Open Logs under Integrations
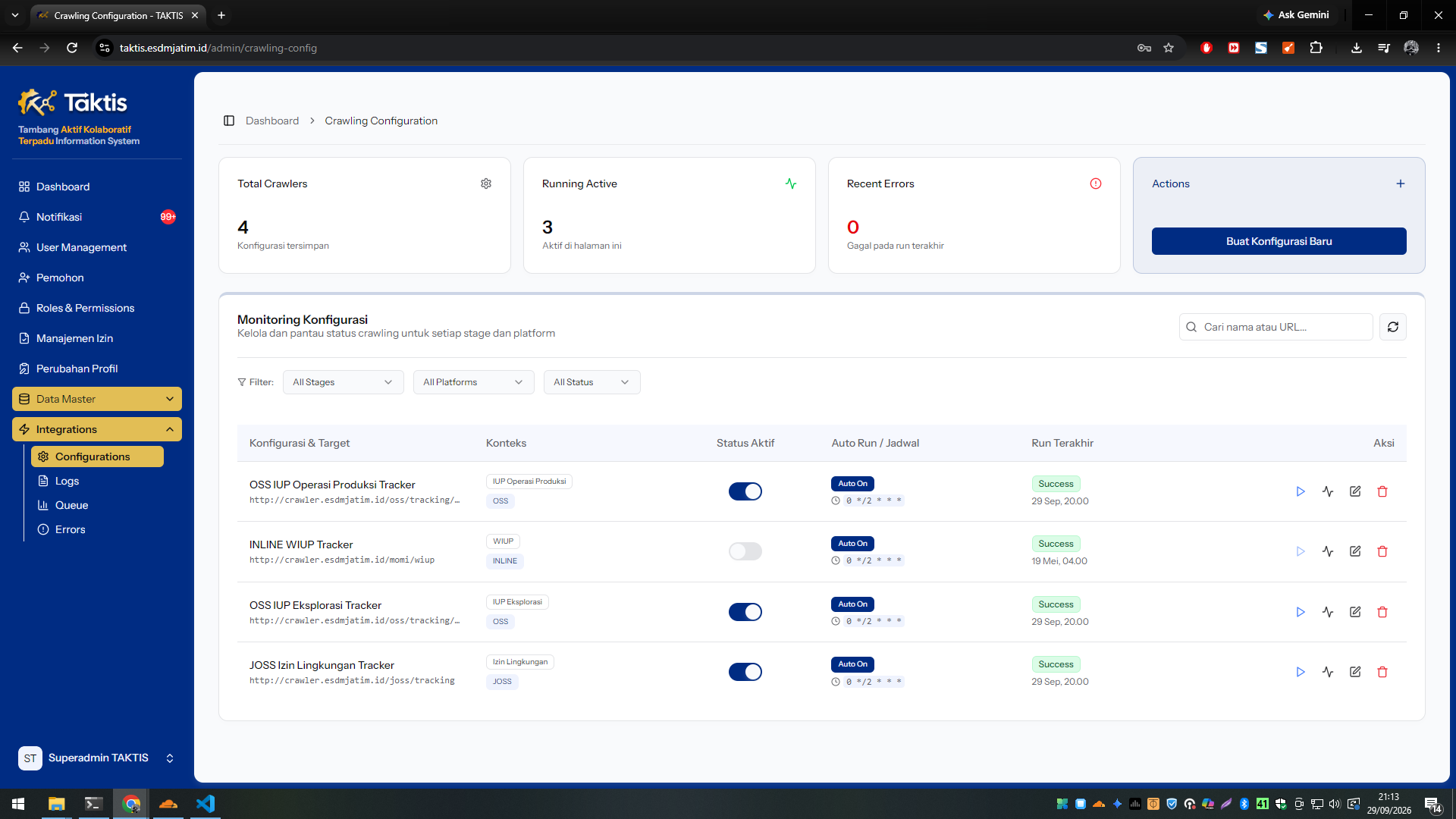This screenshot has height=819, width=1456. point(97,481)
